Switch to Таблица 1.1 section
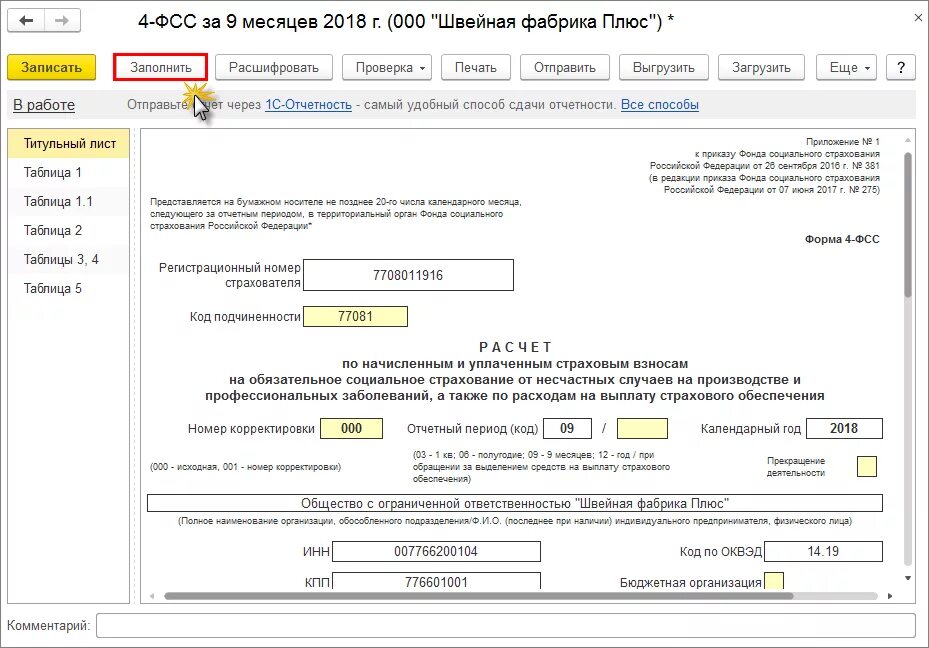 click(69, 201)
